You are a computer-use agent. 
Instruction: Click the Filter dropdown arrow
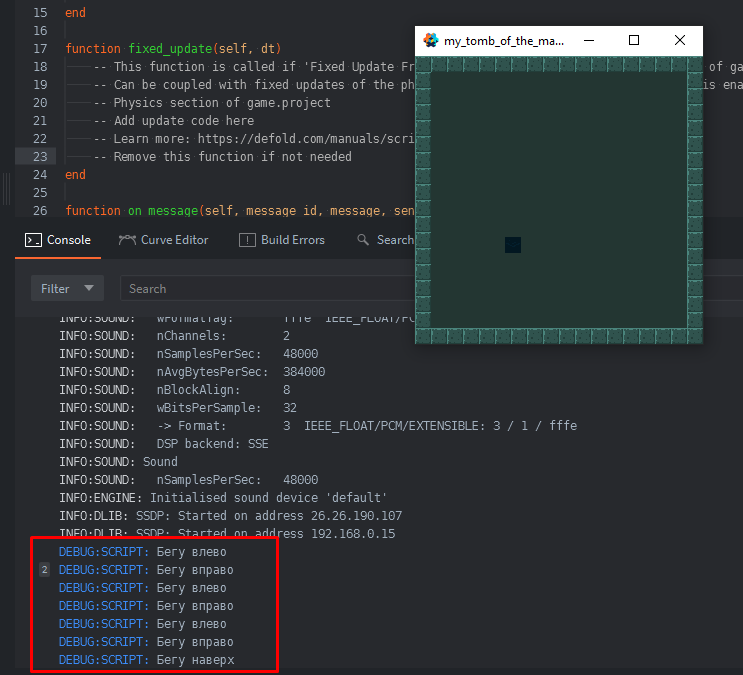[x=90, y=288]
